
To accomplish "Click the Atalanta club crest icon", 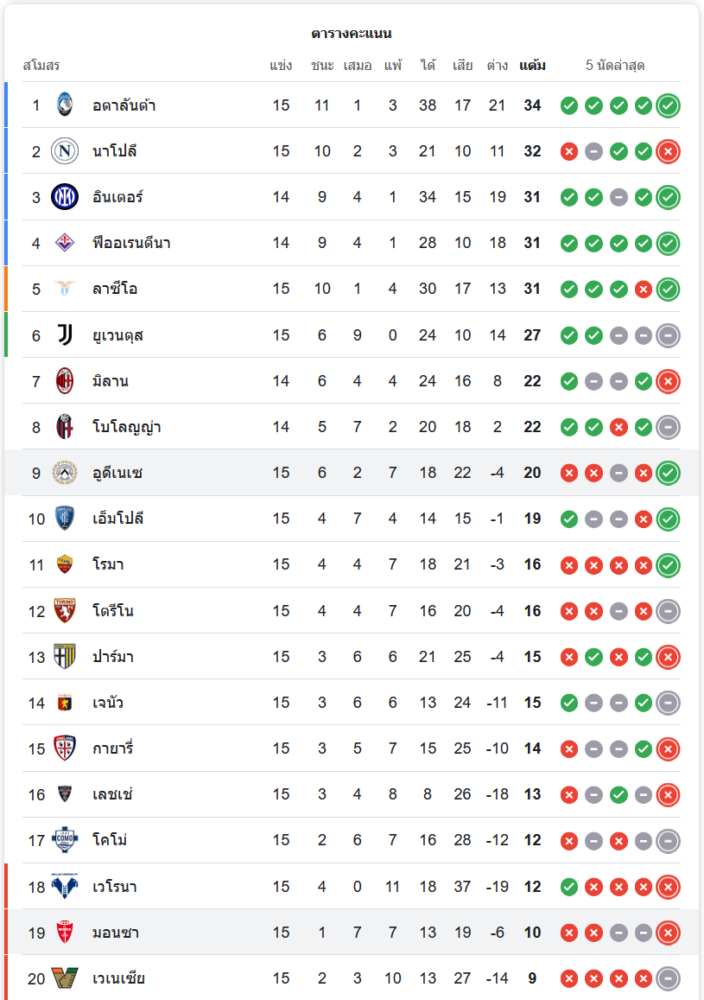I will pyautogui.click(x=65, y=105).
